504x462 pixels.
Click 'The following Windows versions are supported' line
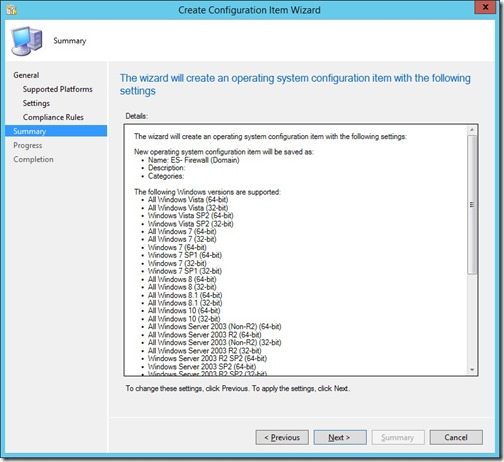click(207, 192)
